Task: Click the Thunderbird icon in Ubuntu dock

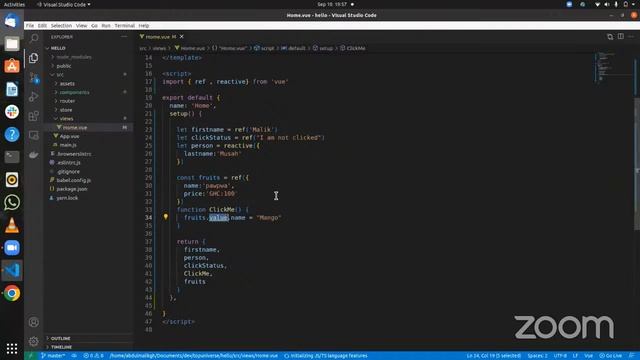Action: tap(12, 21)
